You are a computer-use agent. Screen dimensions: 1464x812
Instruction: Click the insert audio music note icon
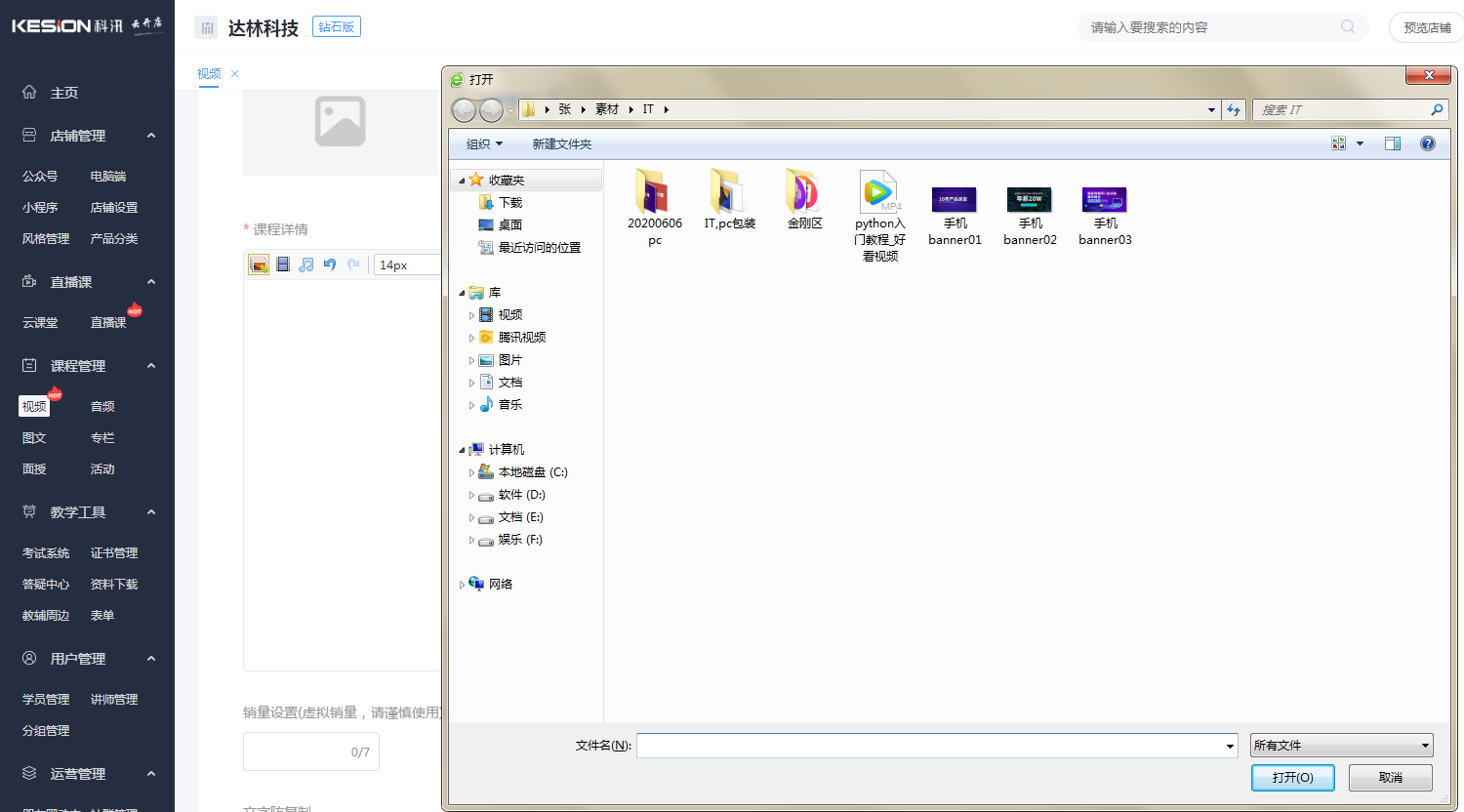point(306,264)
